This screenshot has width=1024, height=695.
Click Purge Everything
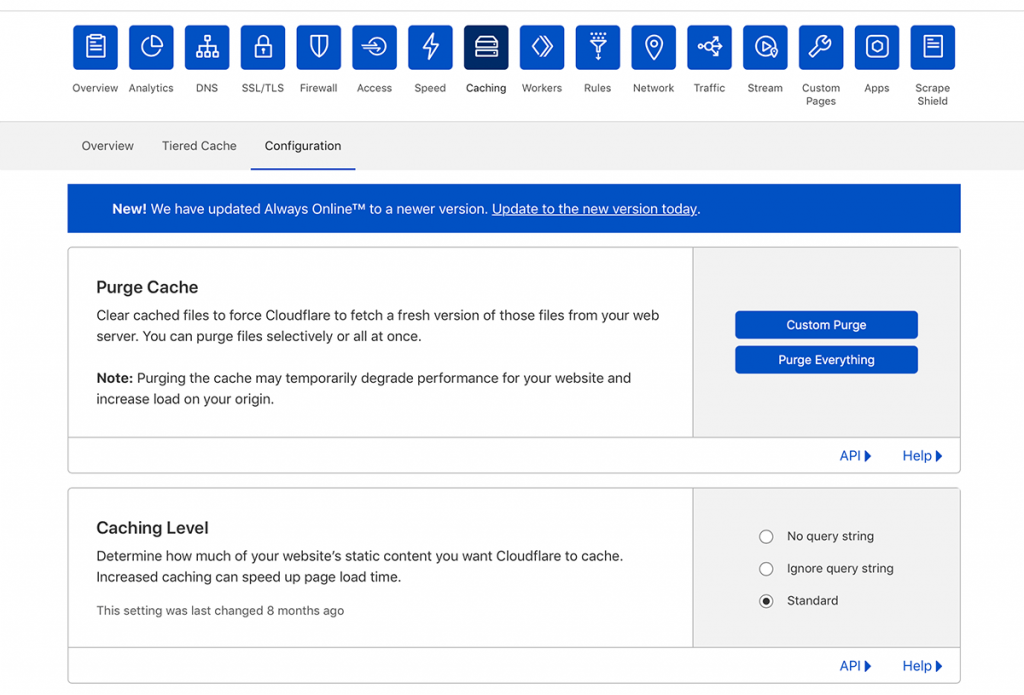pyautogui.click(x=826, y=359)
